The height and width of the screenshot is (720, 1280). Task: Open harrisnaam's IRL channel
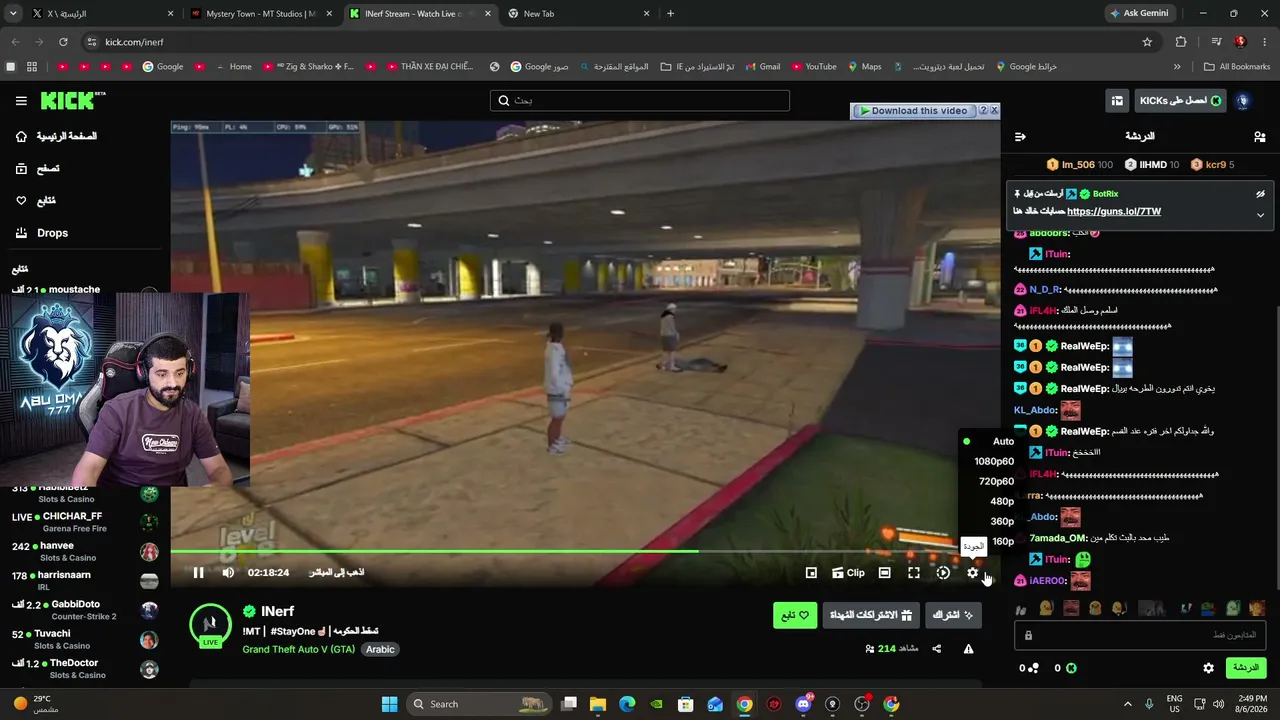(84, 581)
